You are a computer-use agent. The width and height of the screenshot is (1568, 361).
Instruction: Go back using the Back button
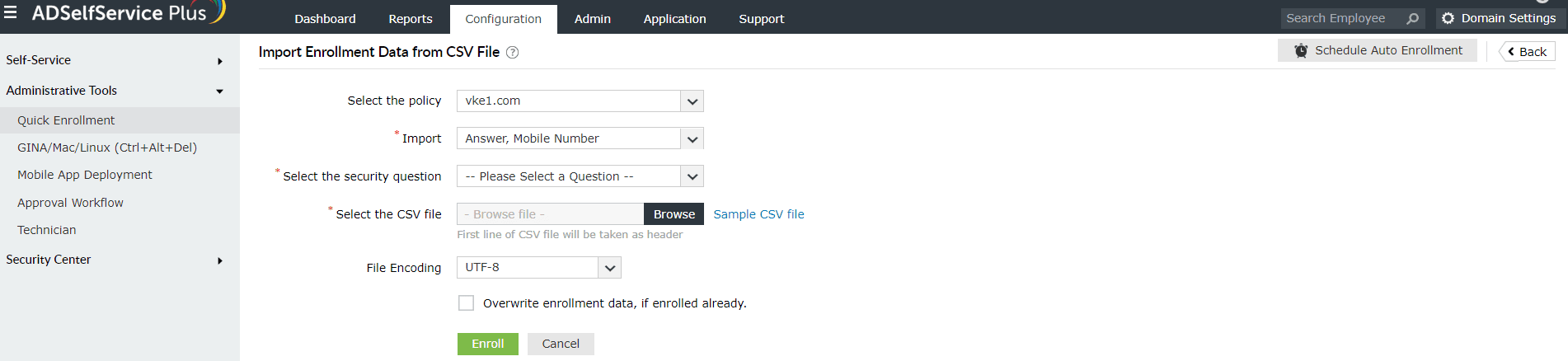coord(1528,52)
